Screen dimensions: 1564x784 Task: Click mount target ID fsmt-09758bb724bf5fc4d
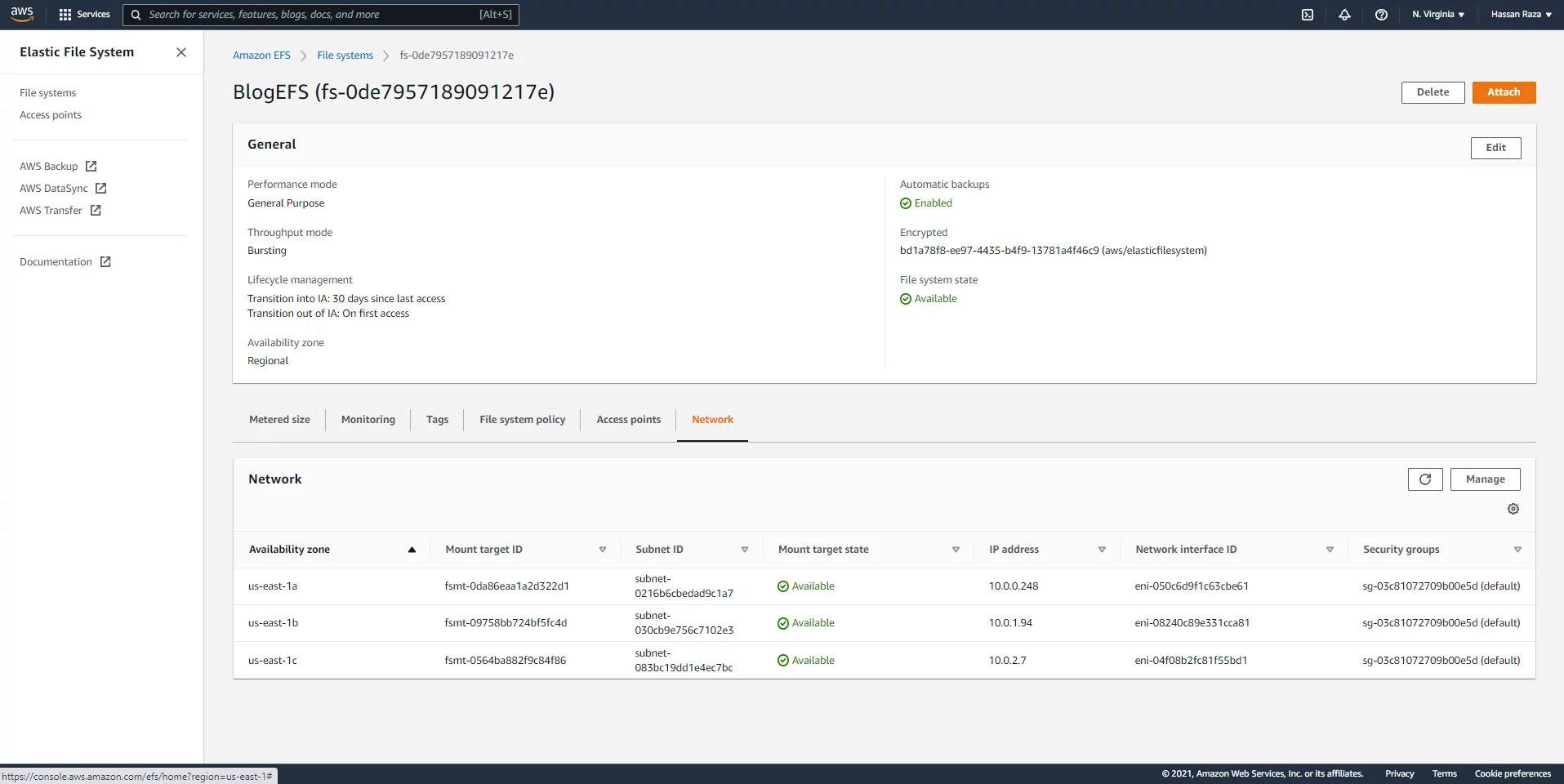coord(506,623)
